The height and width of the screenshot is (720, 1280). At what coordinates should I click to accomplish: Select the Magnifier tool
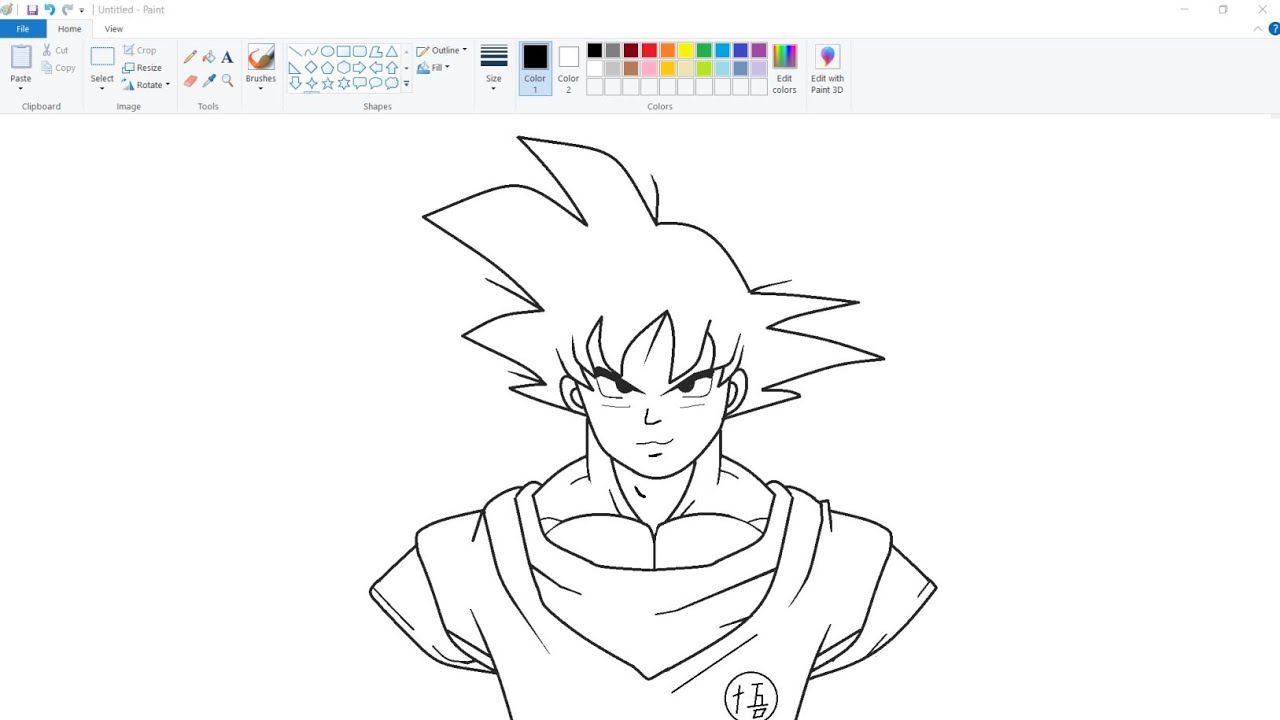click(x=227, y=80)
